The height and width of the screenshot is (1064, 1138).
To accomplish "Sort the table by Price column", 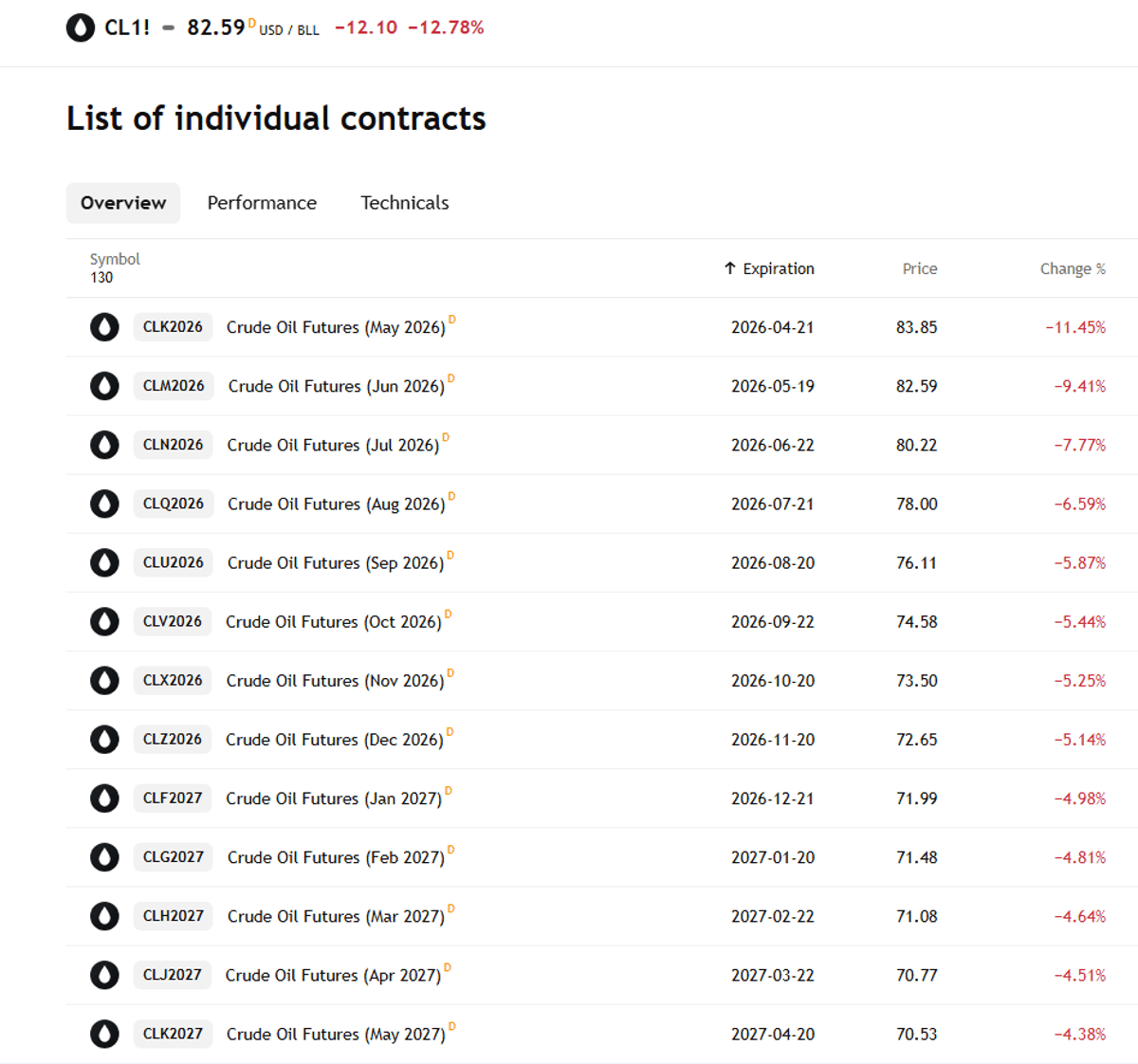I will coord(919,268).
